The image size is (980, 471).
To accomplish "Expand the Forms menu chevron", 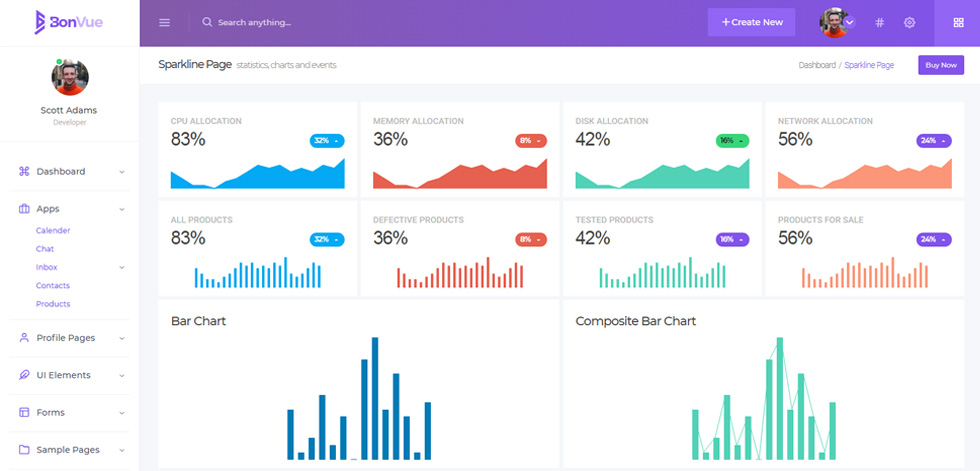I will (122, 413).
